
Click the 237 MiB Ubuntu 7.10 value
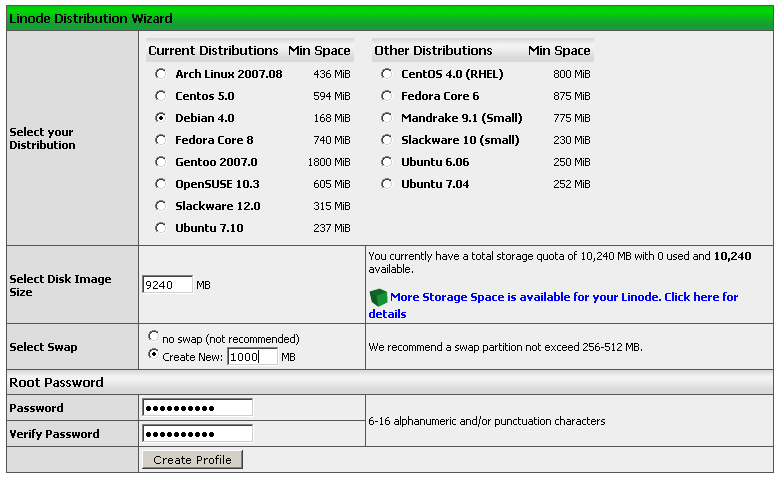pyautogui.click(x=332, y=228)
